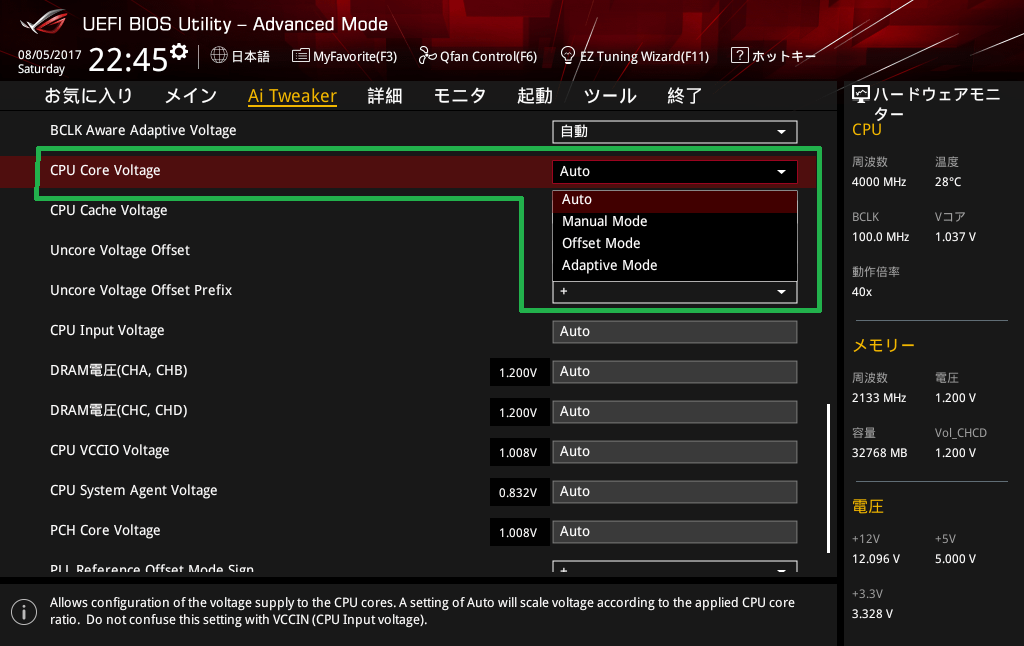1024x646 pixels.
Task: Click the settings list vertical scrollbar
Action: pos(829,478)
